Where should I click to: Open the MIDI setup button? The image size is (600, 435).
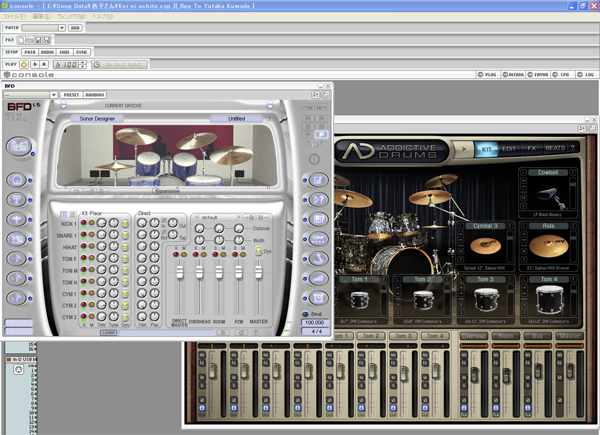(64, 52)
